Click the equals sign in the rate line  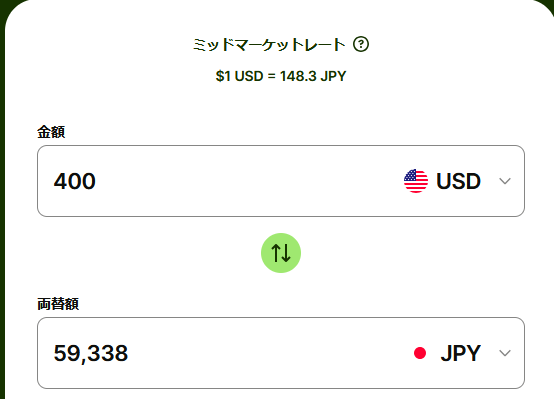[x=272, y=76]
